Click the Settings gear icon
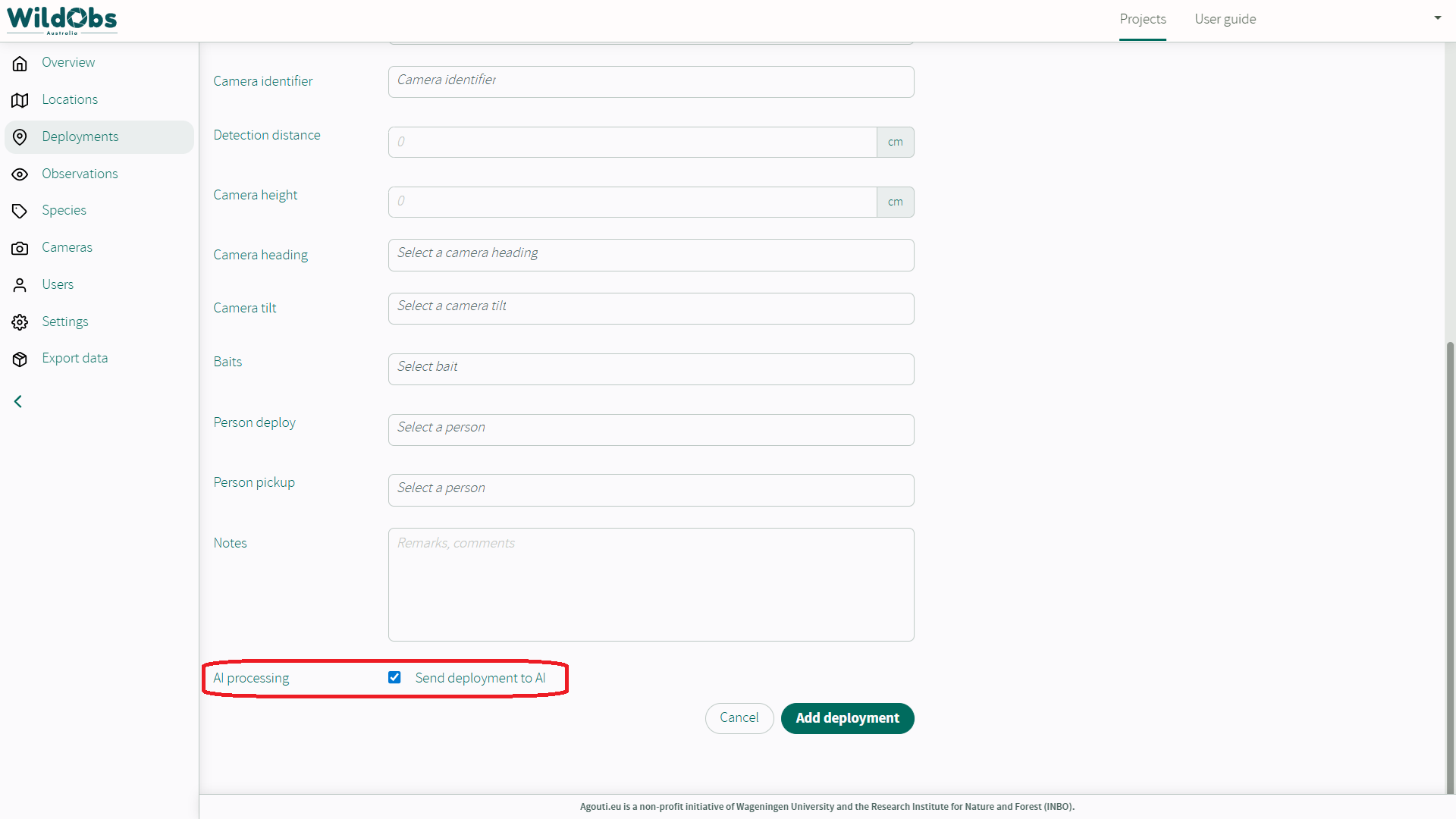Screen dimensions: 1456x819 (20, 322)
